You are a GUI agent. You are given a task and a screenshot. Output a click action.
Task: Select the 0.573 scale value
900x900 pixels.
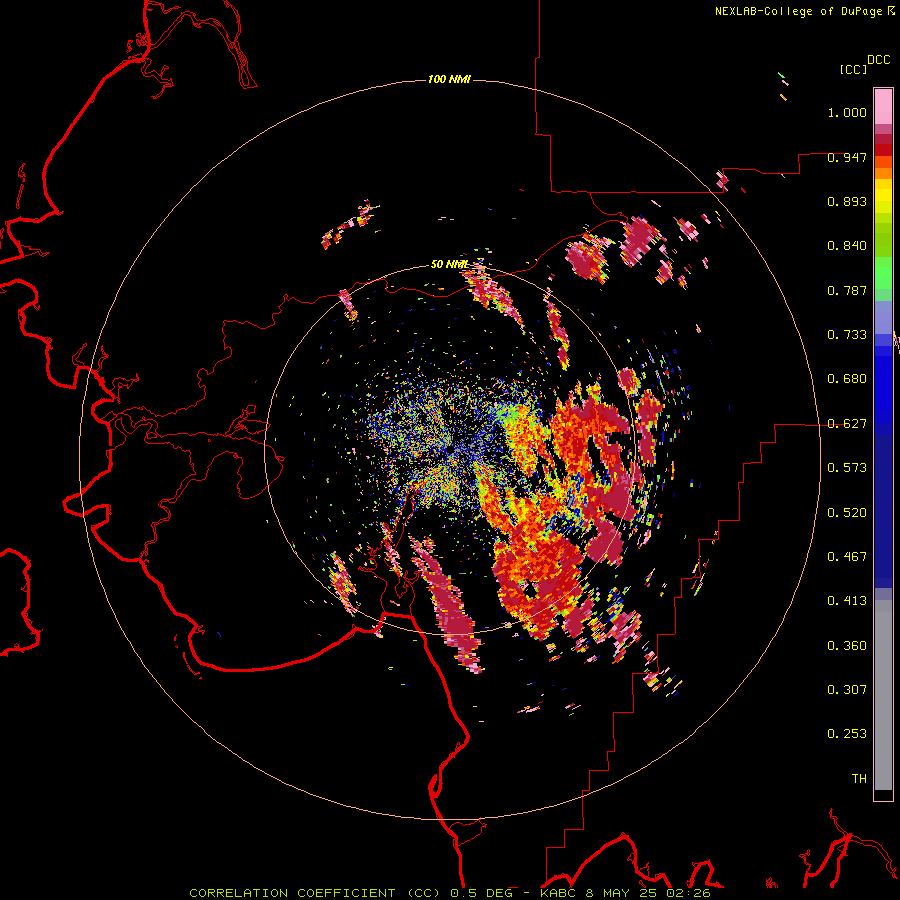pyautogui.click(x=847, y=468)
